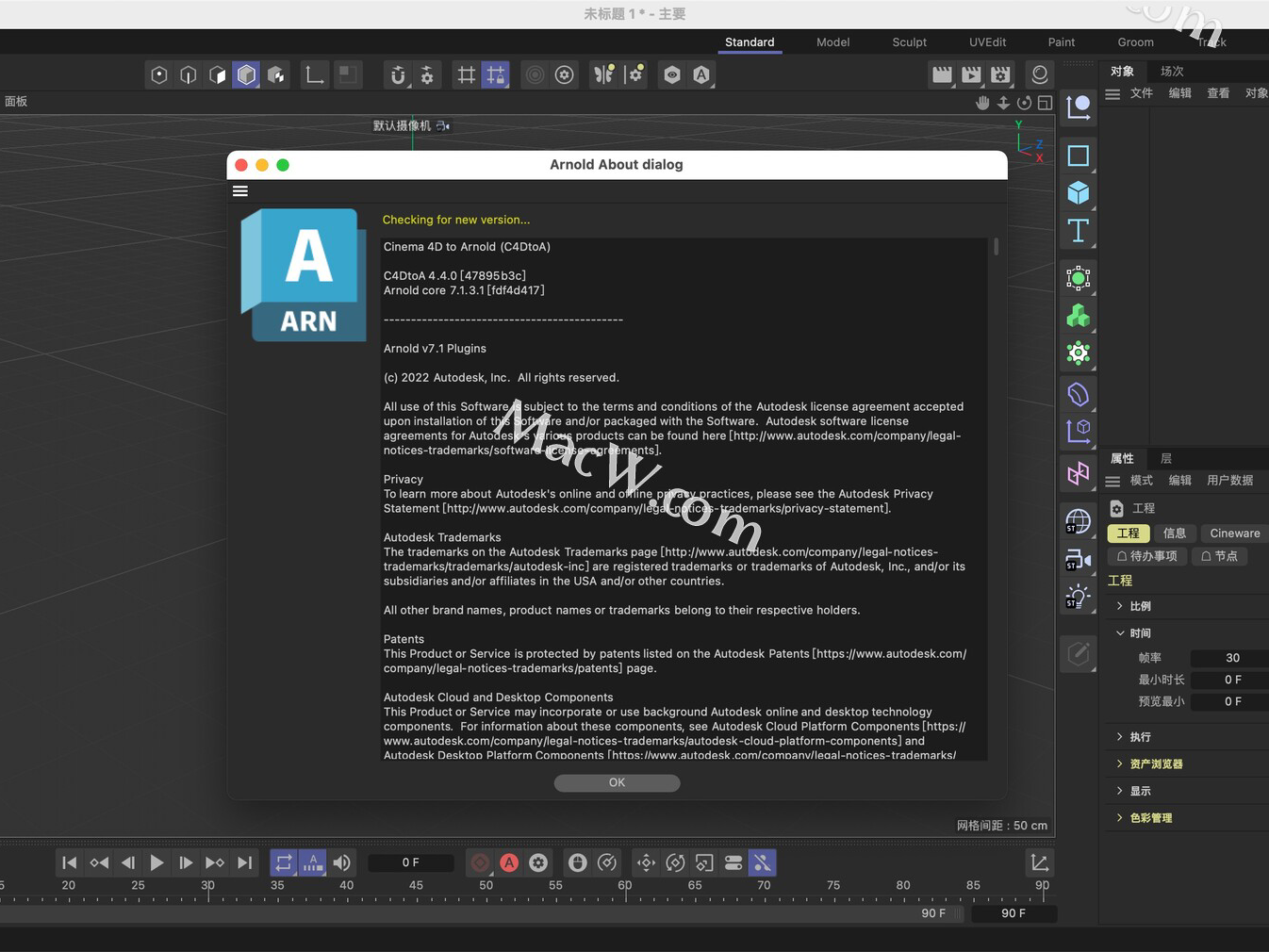Enable the quantize grid lock icon

pos(495,74)
